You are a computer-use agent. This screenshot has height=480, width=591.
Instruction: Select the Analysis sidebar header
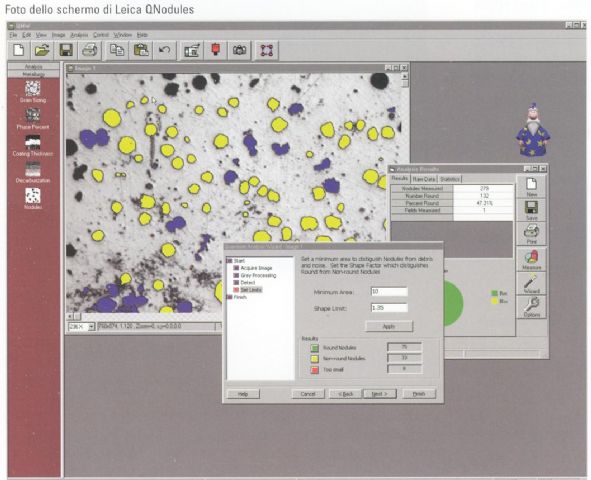coord(33,66)
